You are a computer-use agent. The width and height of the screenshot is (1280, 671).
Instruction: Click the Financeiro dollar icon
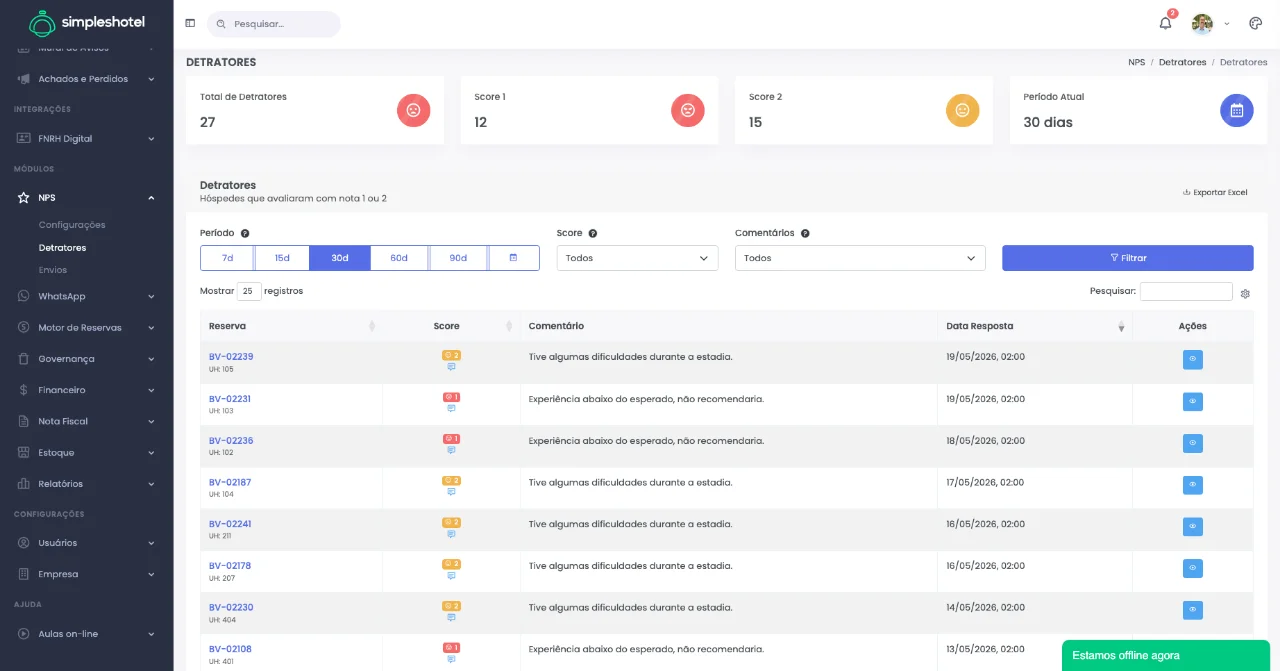pos(24,390)
